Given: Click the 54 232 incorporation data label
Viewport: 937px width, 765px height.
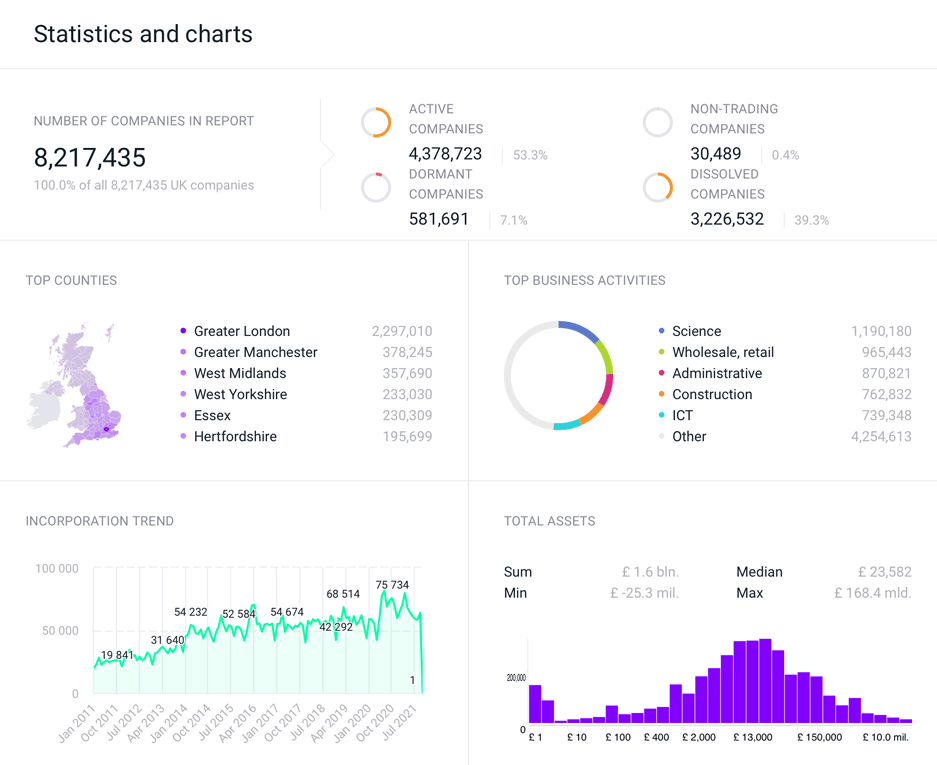Looking at the screenshot, I should (x=191, y=612).
